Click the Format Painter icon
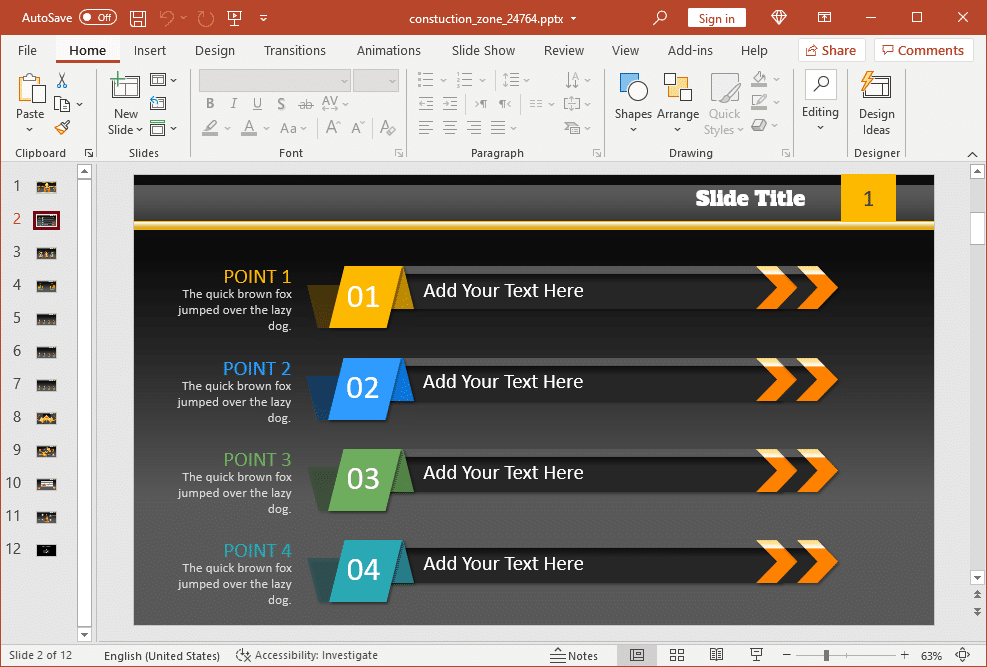 [x=62, y=127]
